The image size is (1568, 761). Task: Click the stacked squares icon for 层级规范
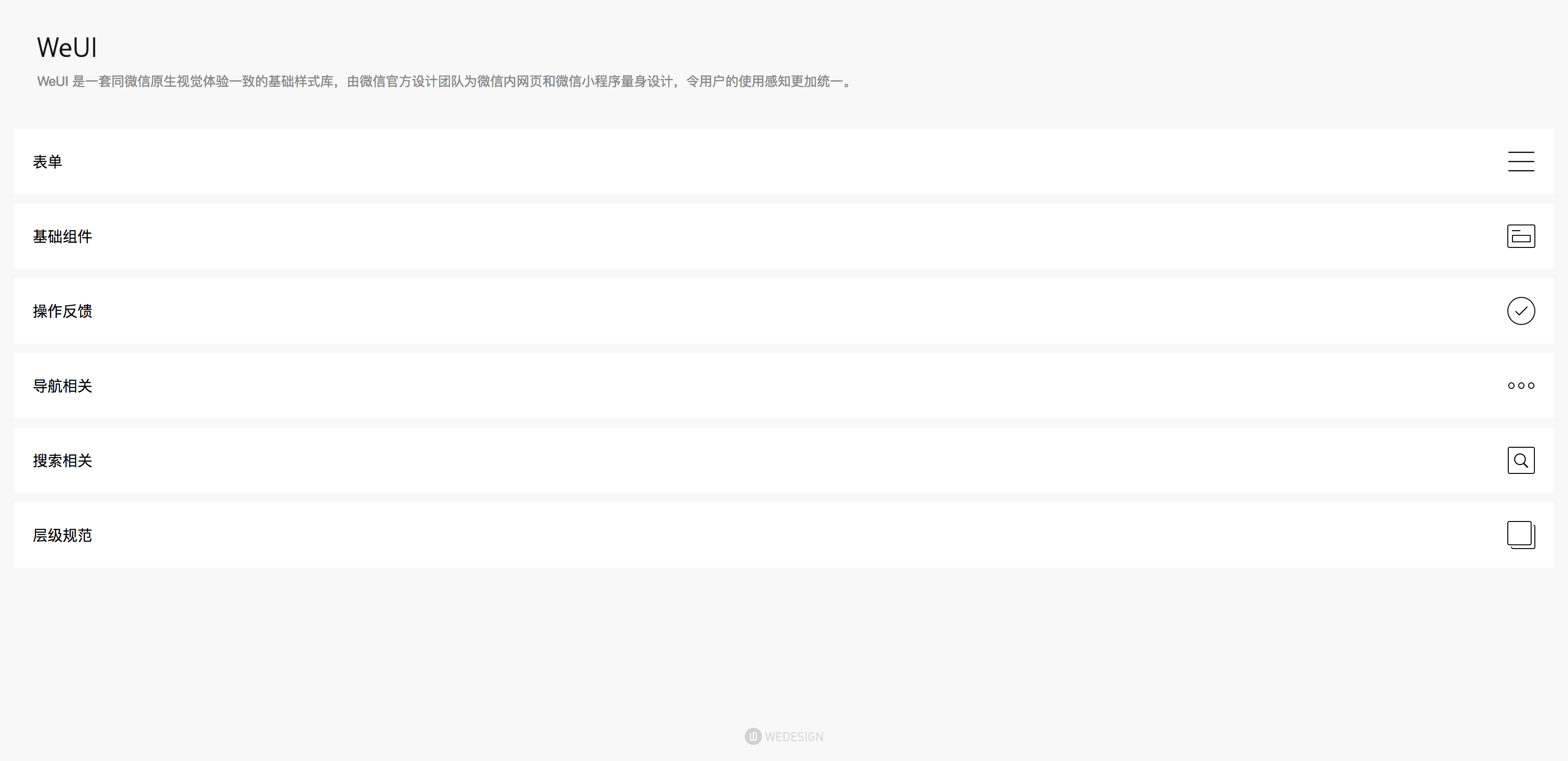point(1520,535)
